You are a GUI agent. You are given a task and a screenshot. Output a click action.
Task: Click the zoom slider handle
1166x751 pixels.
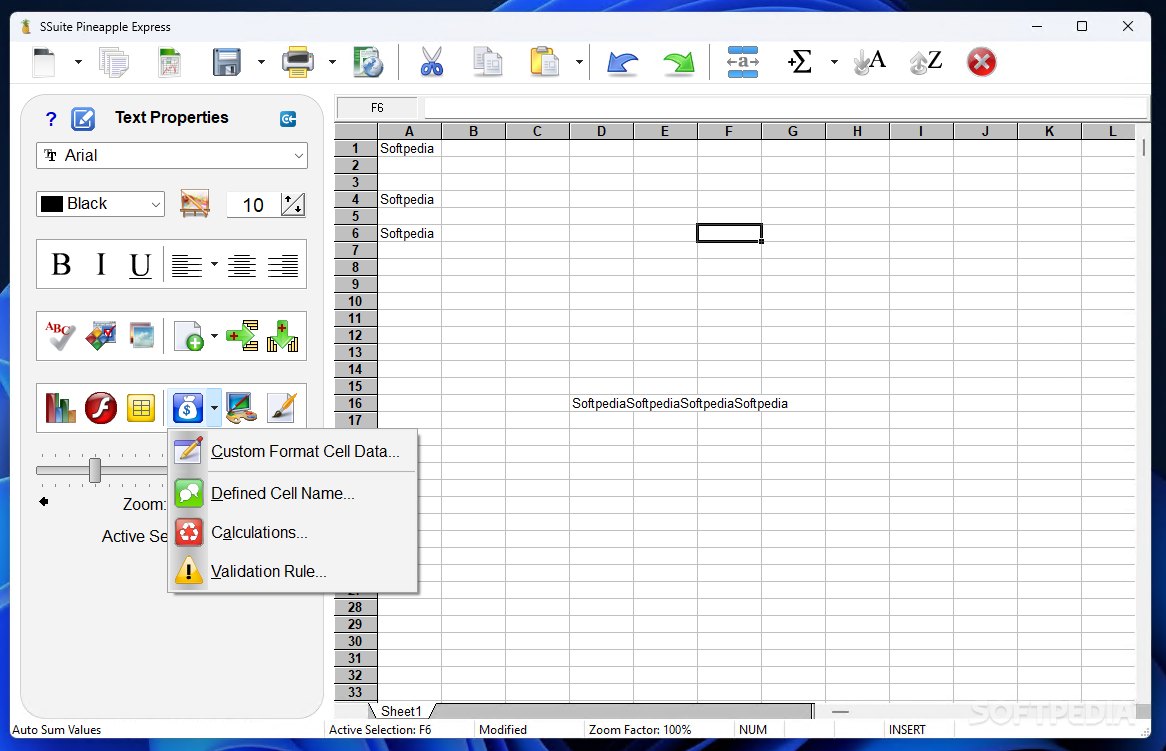coord(95,470)
